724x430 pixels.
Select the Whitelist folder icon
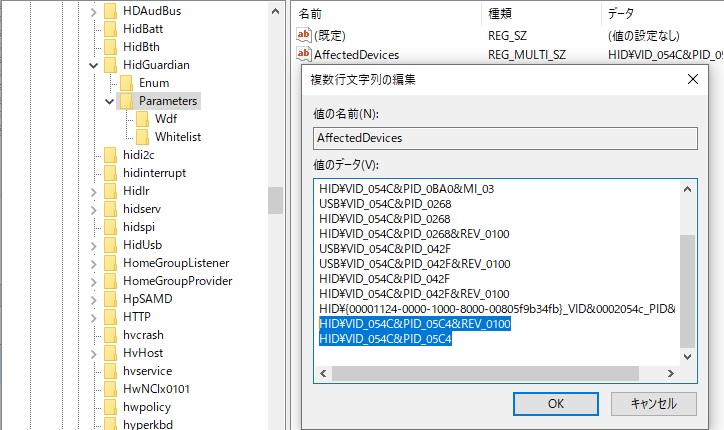point(142,137)
